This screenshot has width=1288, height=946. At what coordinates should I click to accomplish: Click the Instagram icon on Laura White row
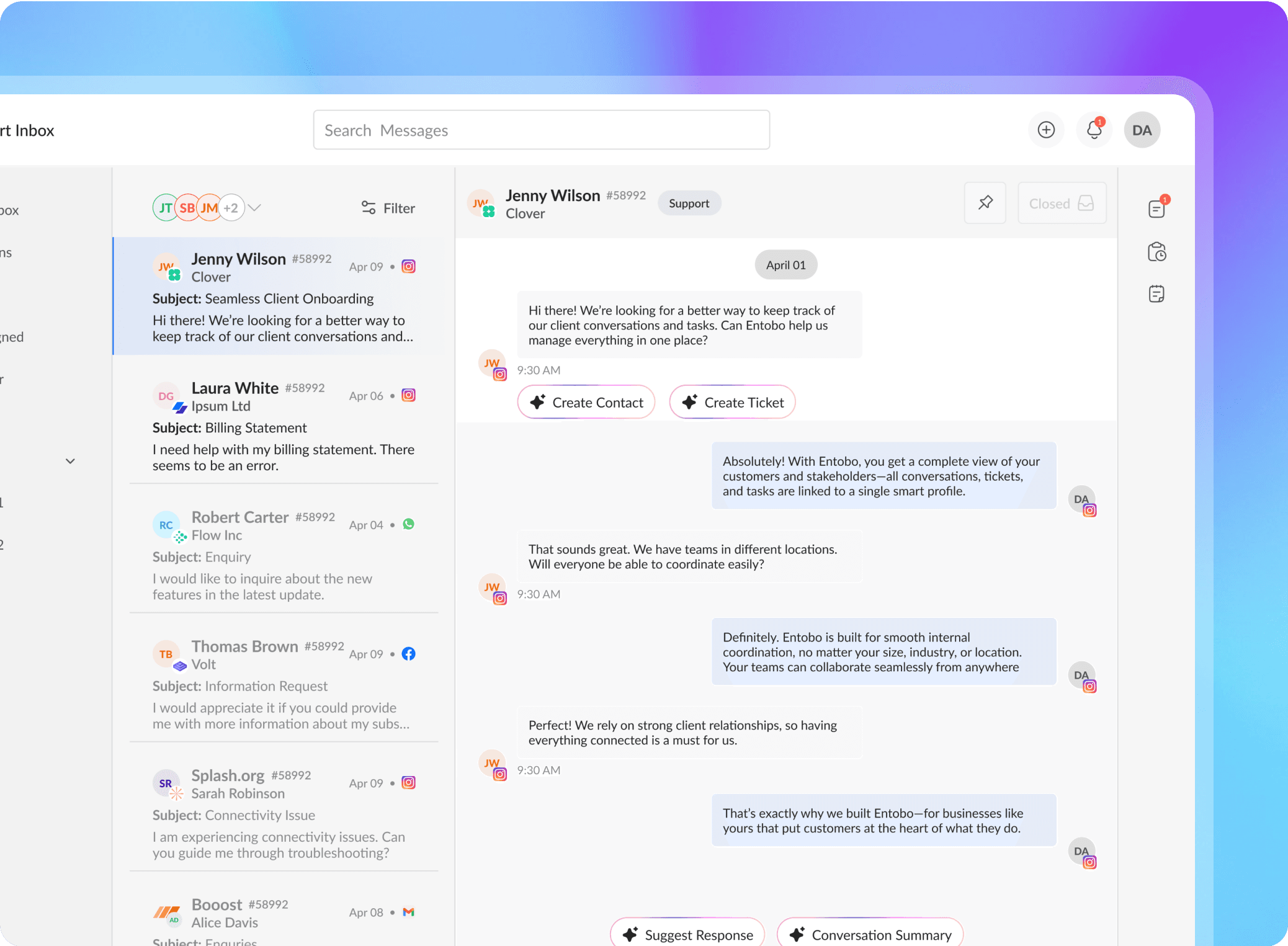(x=408, y=395)
